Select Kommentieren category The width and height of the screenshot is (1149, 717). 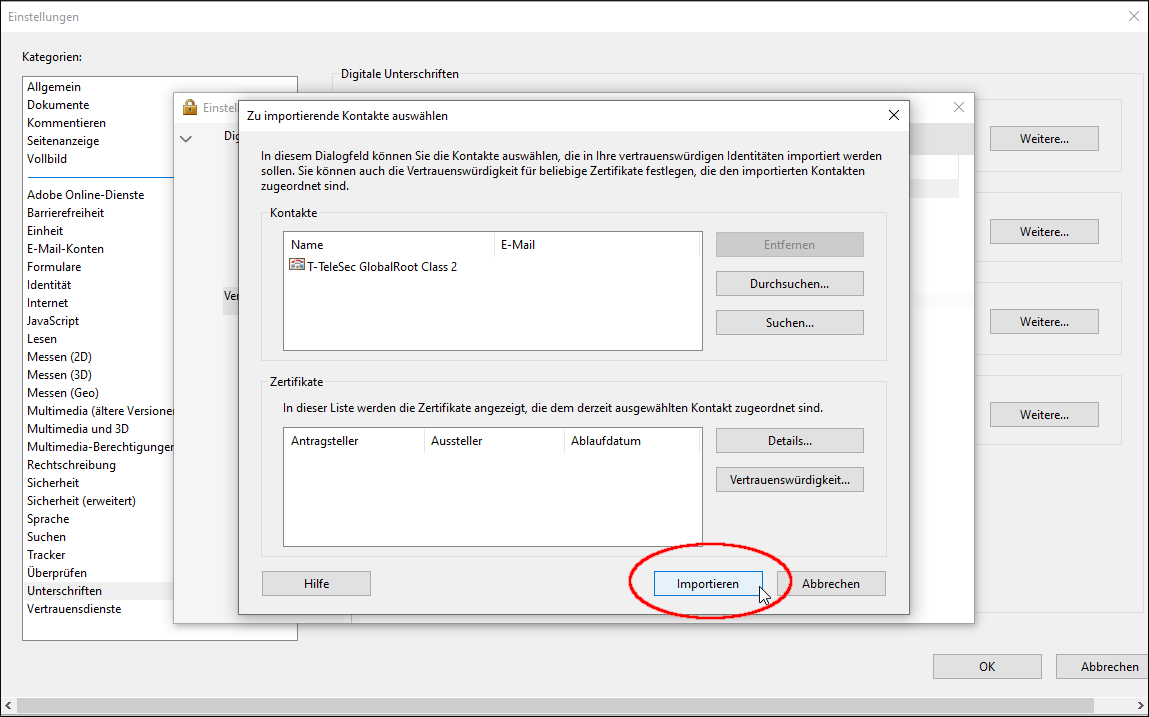point(66,122)
